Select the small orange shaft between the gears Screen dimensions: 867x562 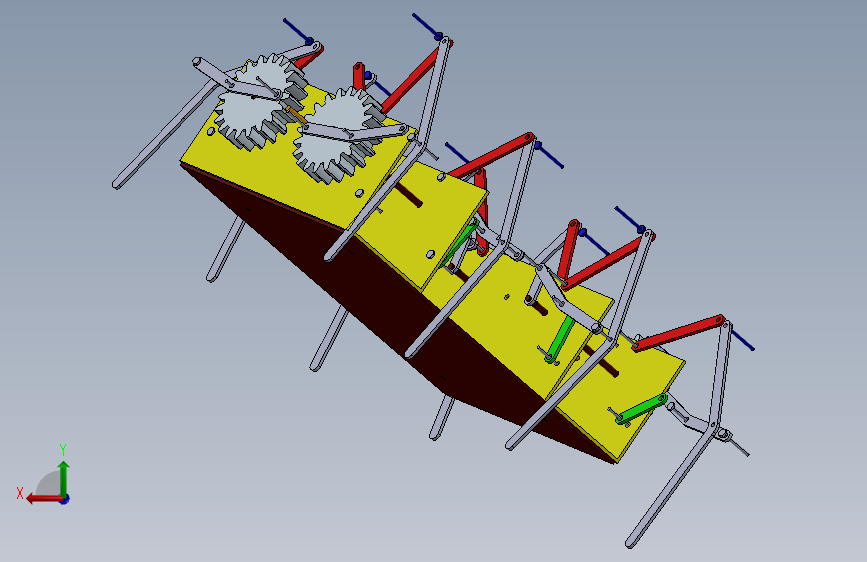296,115
